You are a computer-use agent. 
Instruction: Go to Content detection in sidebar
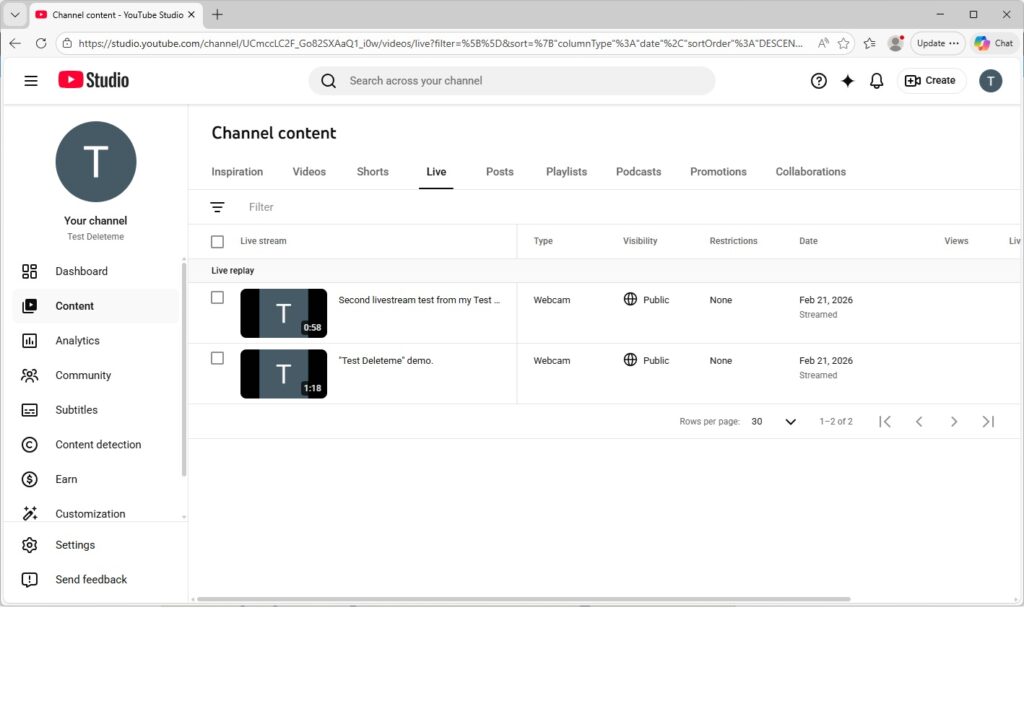pos(98,445)
